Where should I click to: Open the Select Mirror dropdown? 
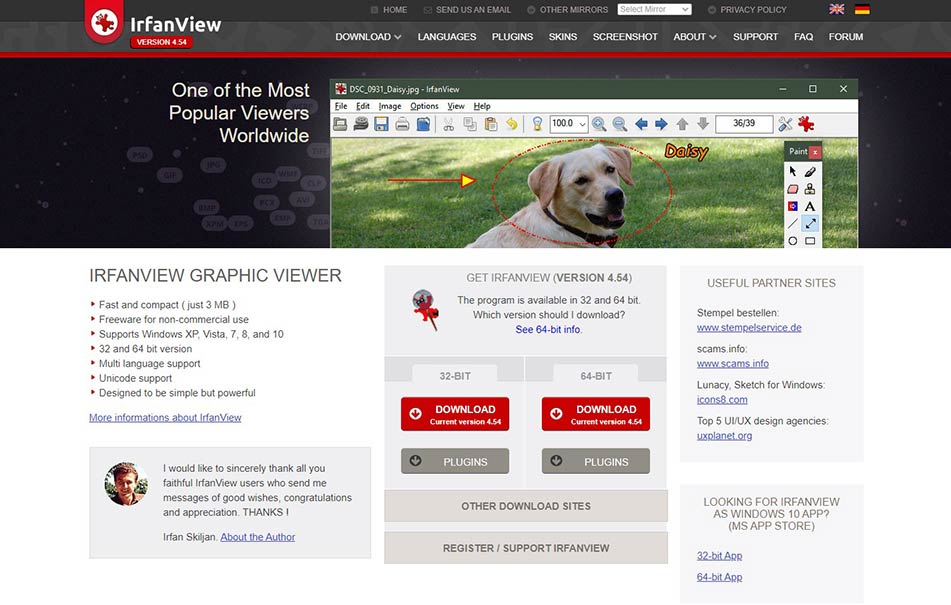coord(654,9)
